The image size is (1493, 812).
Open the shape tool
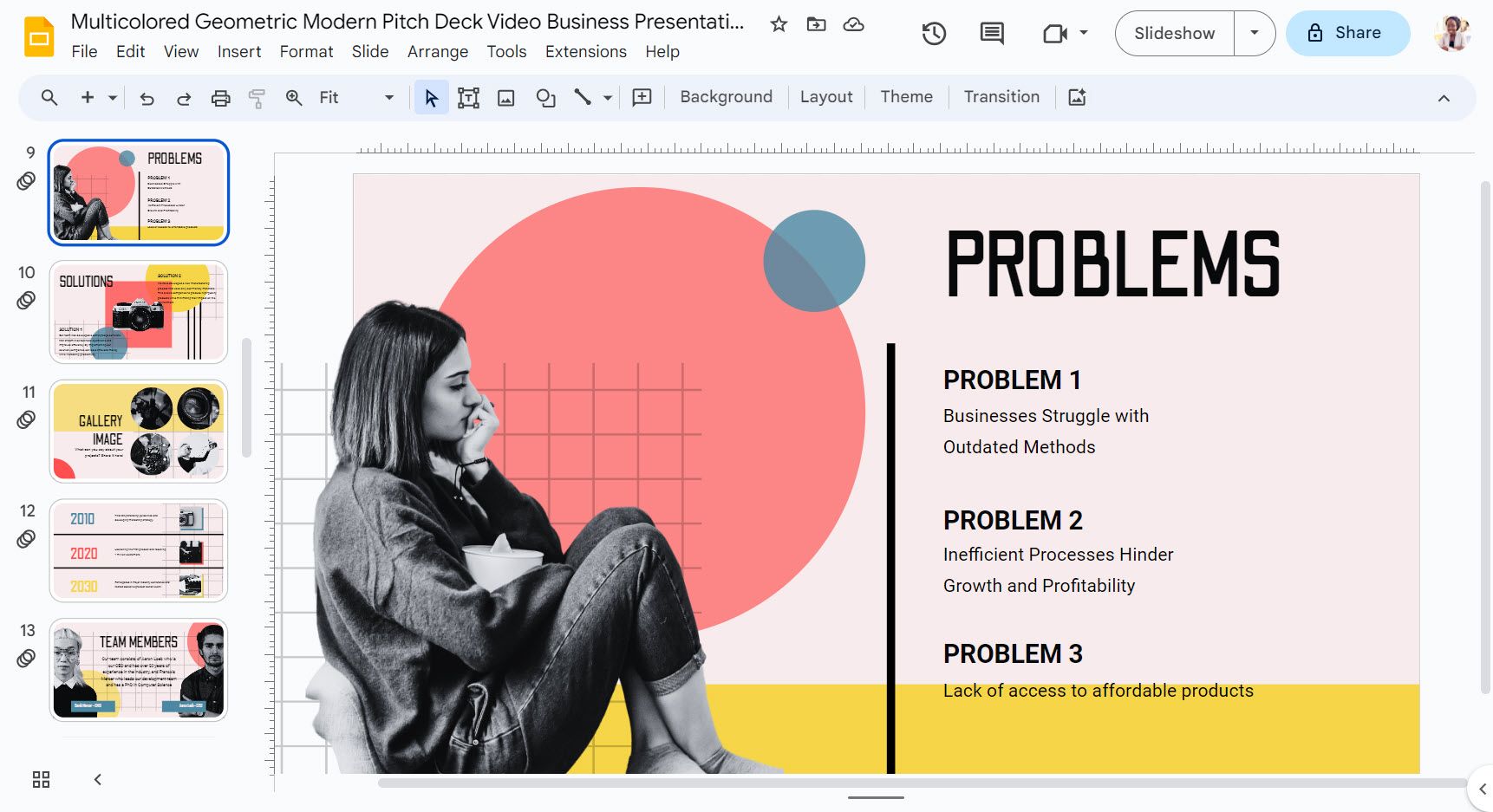(545, 98)
